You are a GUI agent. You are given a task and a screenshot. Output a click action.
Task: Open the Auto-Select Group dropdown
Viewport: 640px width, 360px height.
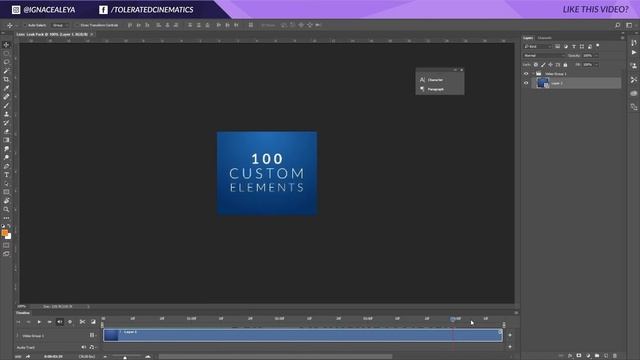(x=60, y=25)
